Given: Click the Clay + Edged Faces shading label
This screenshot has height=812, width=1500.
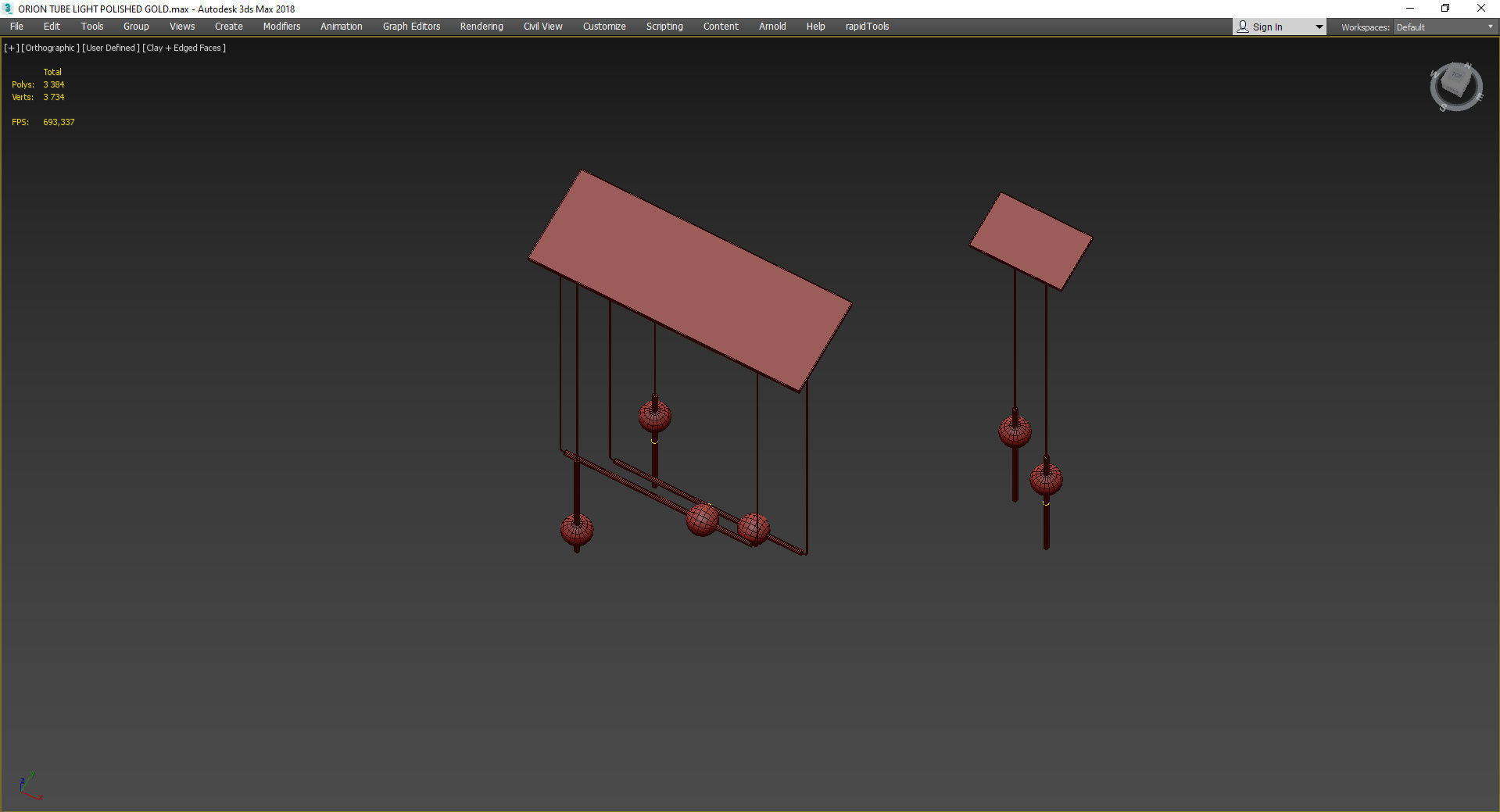Looking at the screenshot, I should (x=184, y=48).
